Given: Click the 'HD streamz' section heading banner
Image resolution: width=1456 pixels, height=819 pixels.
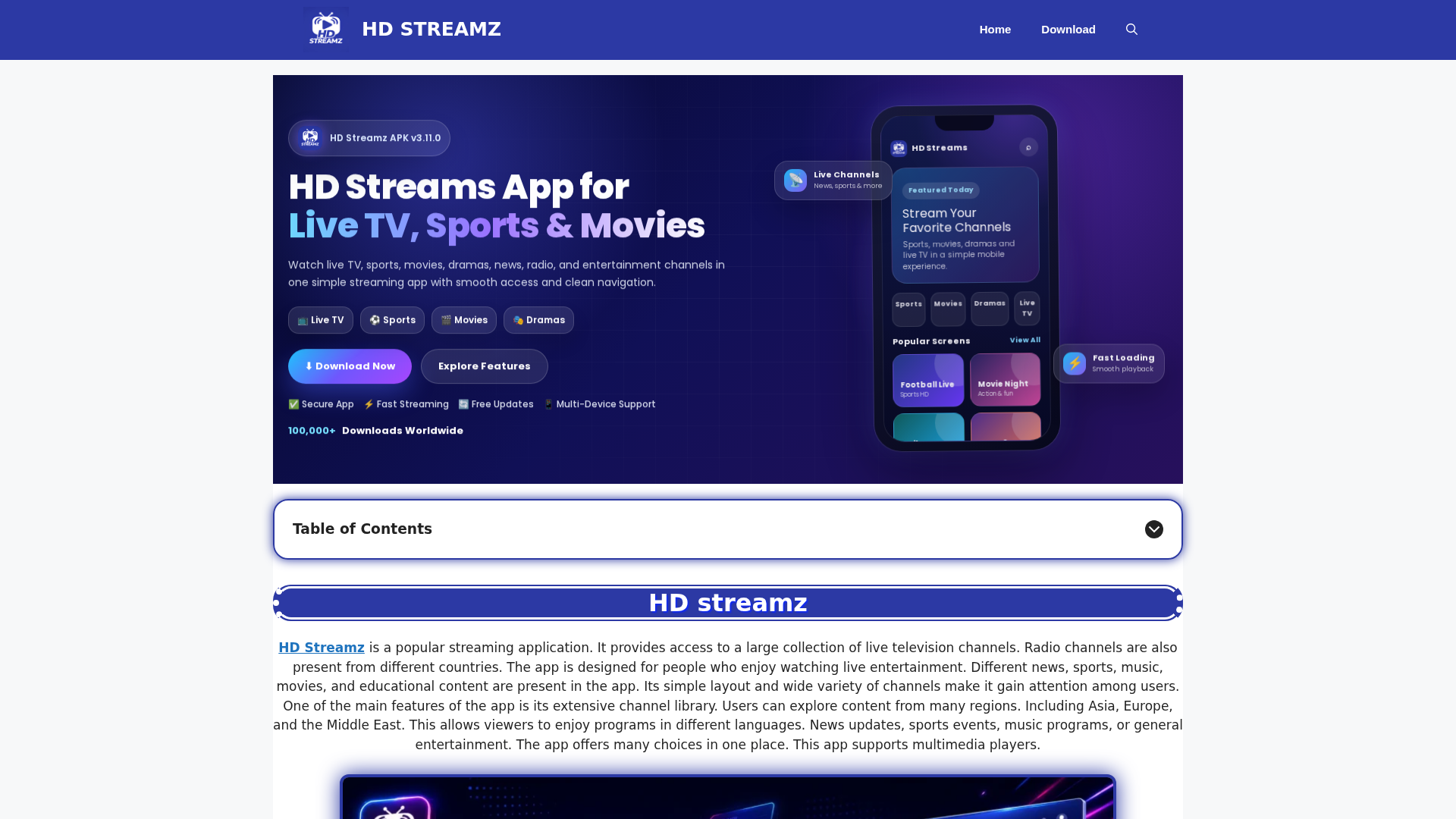Looking at the screenshot, I should 728,603.
